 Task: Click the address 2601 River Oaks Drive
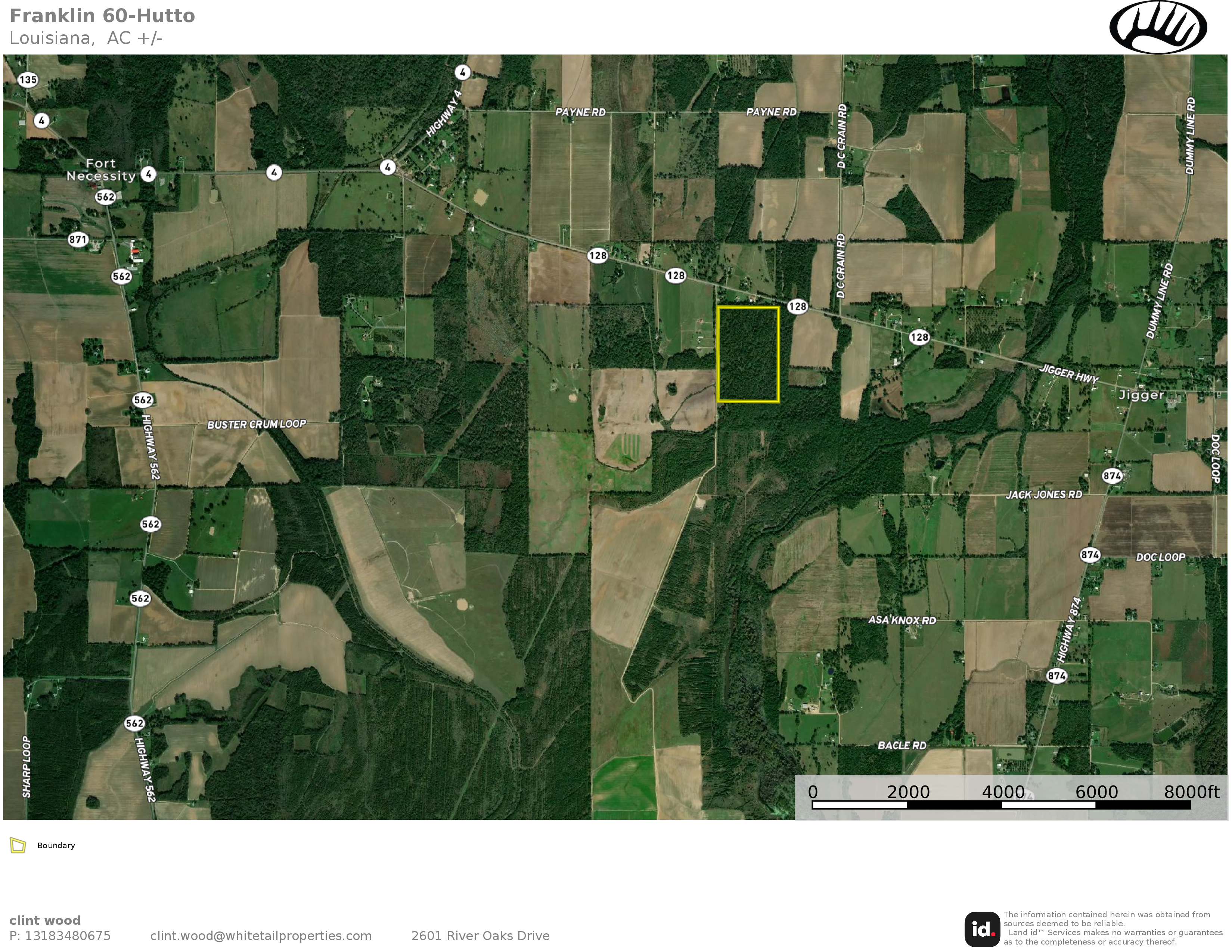pos(480,936)
